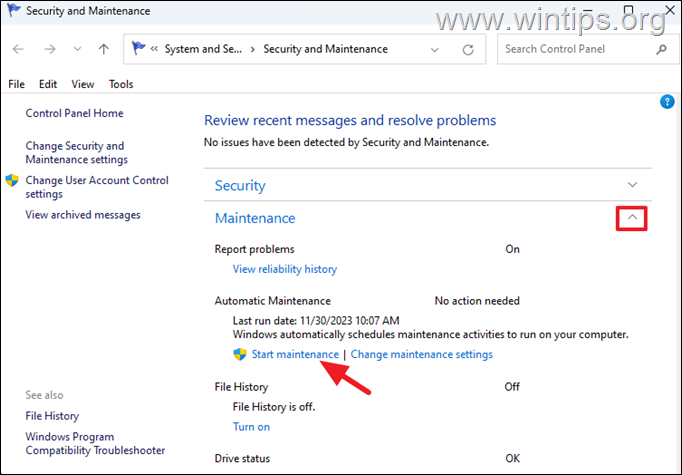Refresh the Security and Maintenance page
This screenshot has width=682, height=475.
(468, 50)
